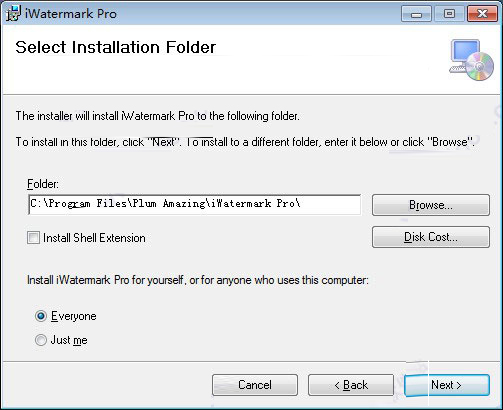Click the iWatermark Pro window title text
The width and height of the screenshot is (503, 410).
(71, 14)
